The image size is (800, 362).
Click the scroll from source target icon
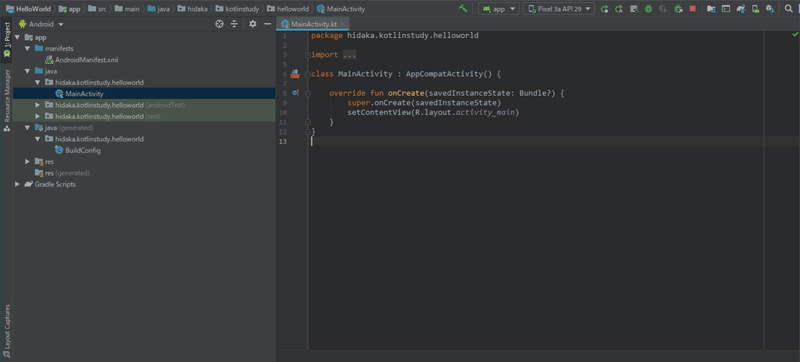click(x=219, y=24)
